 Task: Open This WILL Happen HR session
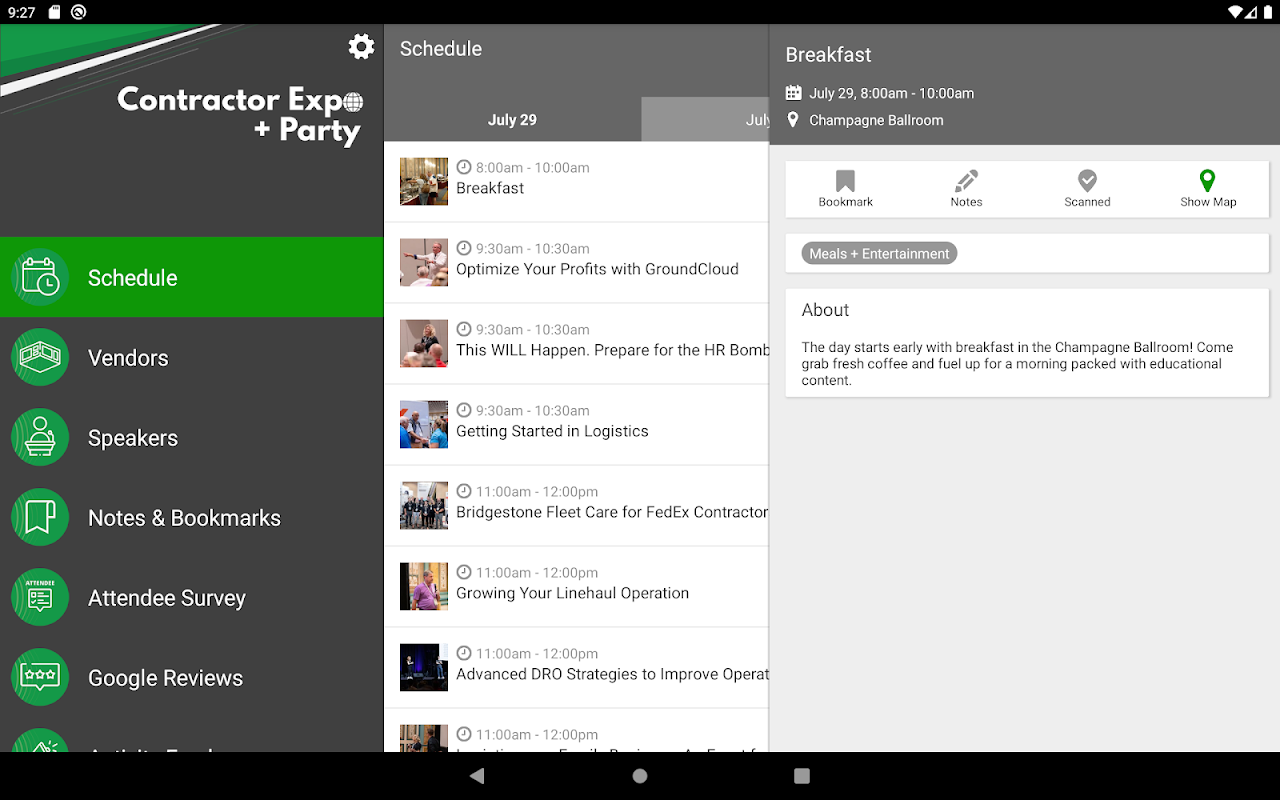point(576,343)
